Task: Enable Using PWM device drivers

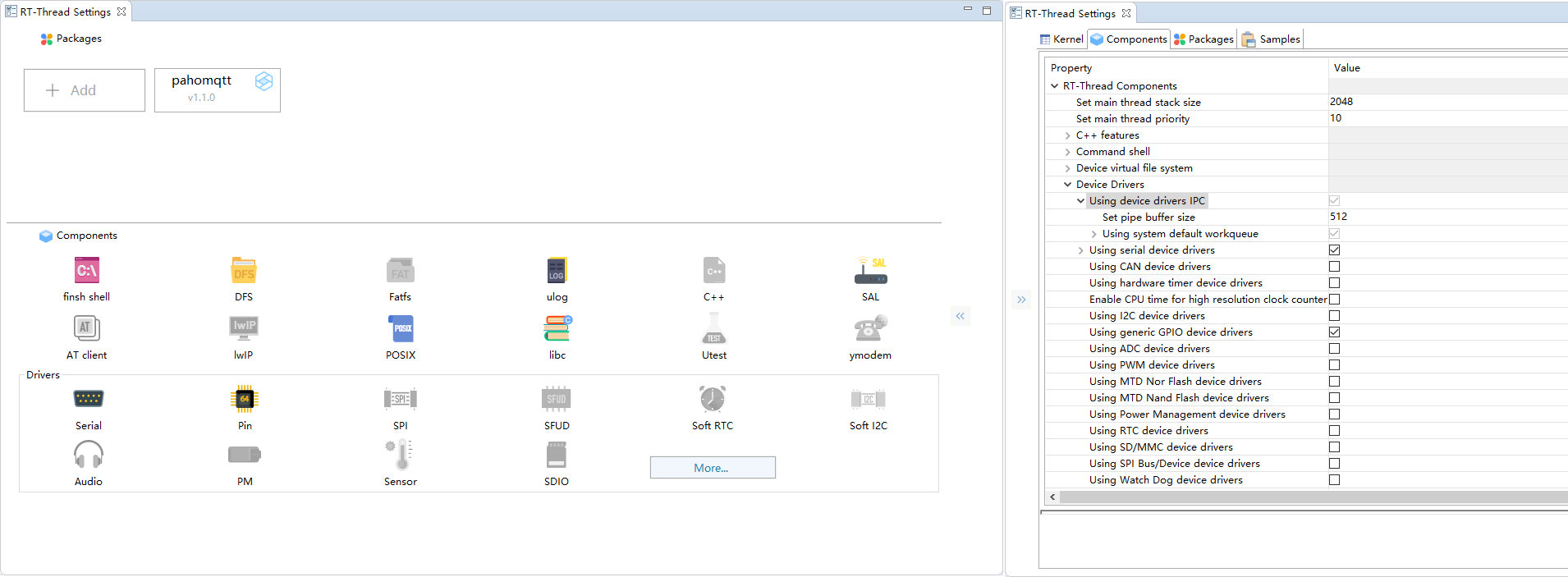Action: pyautogui.click(x=1334, y=364)
